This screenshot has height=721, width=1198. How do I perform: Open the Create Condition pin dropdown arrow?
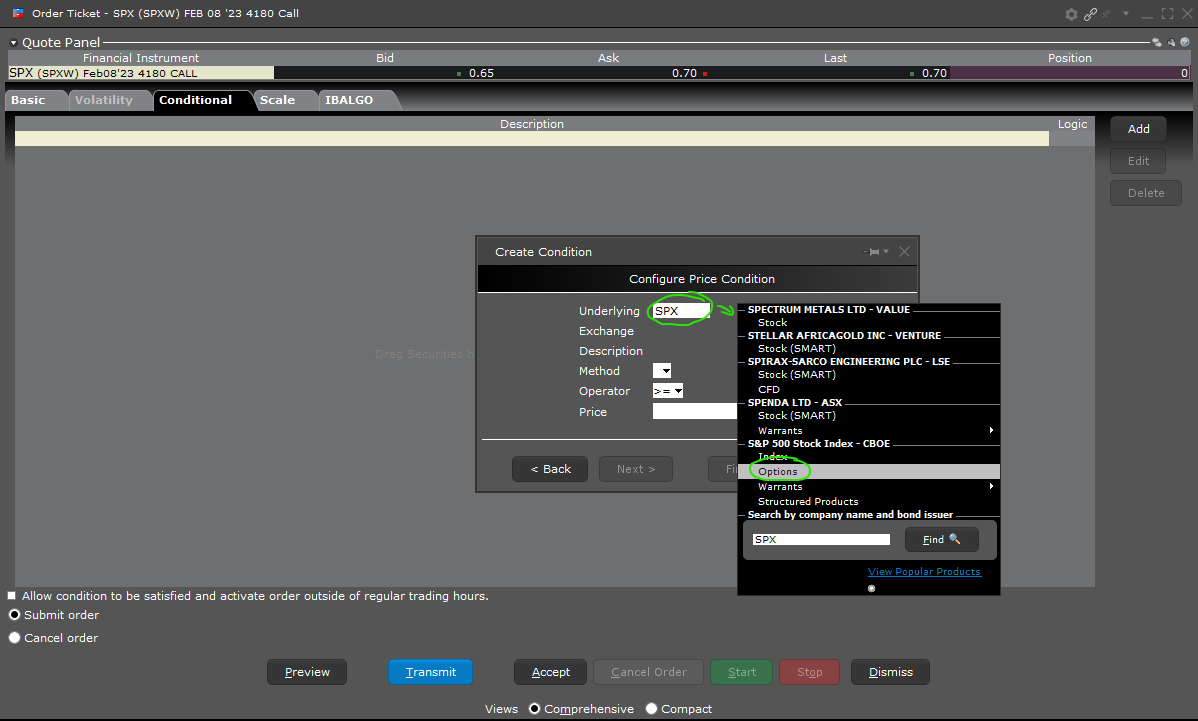coord(886,252)
